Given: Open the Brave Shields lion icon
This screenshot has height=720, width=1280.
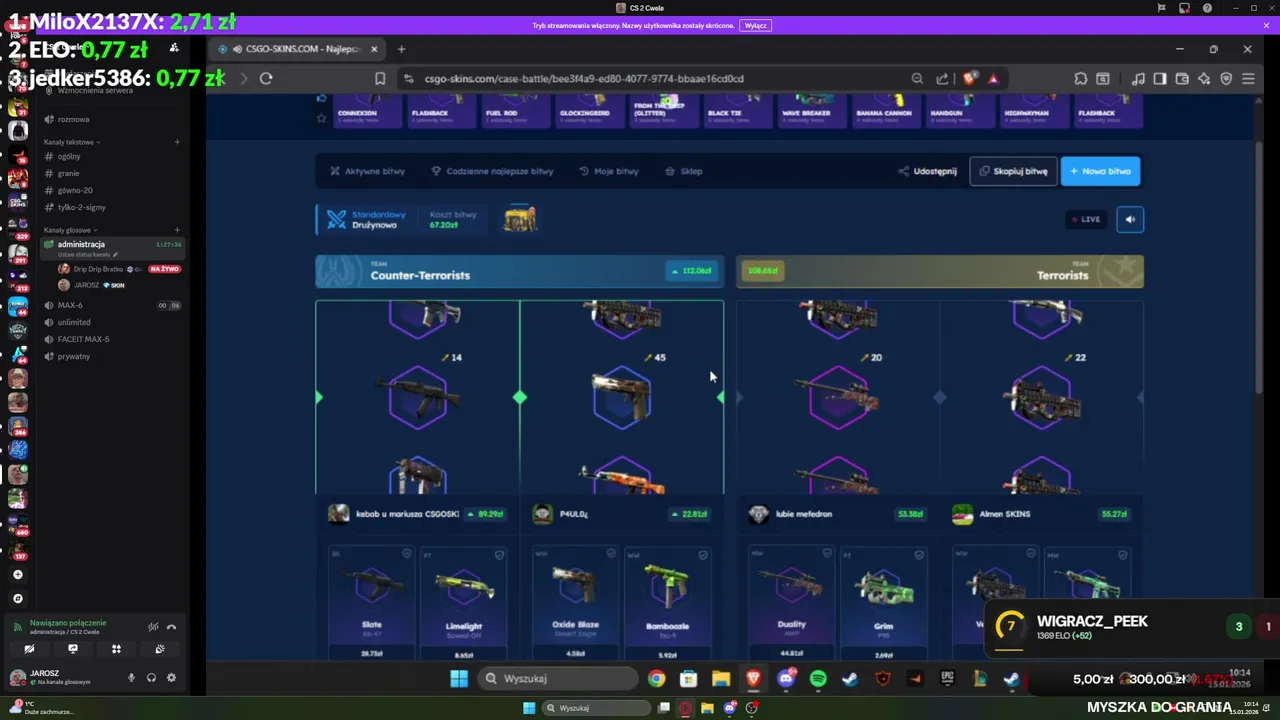Looking at the screenshot, I should click(970, 78).
